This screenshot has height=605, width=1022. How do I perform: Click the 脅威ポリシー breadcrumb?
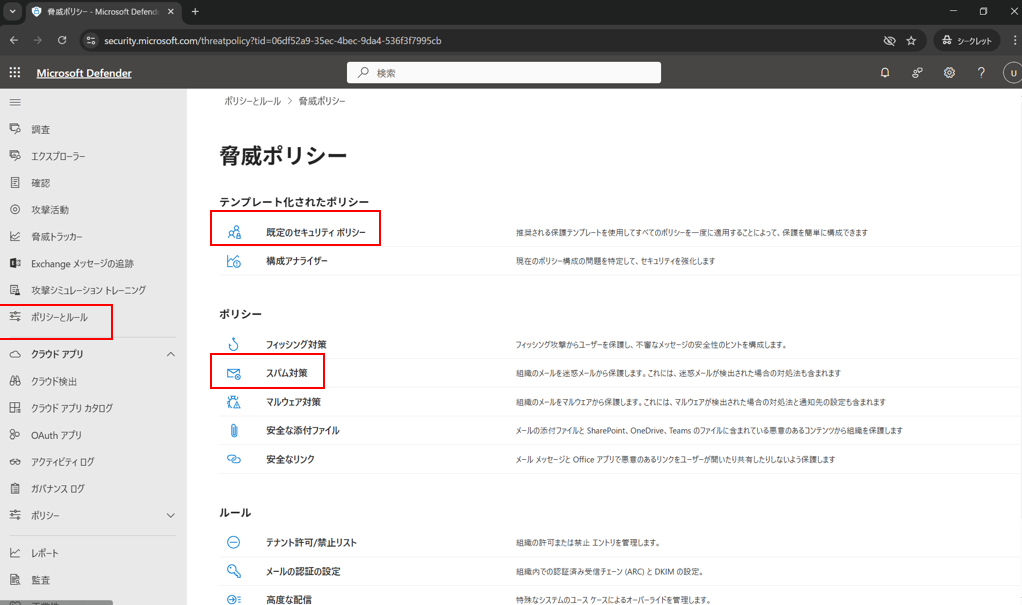click(322, 101)
